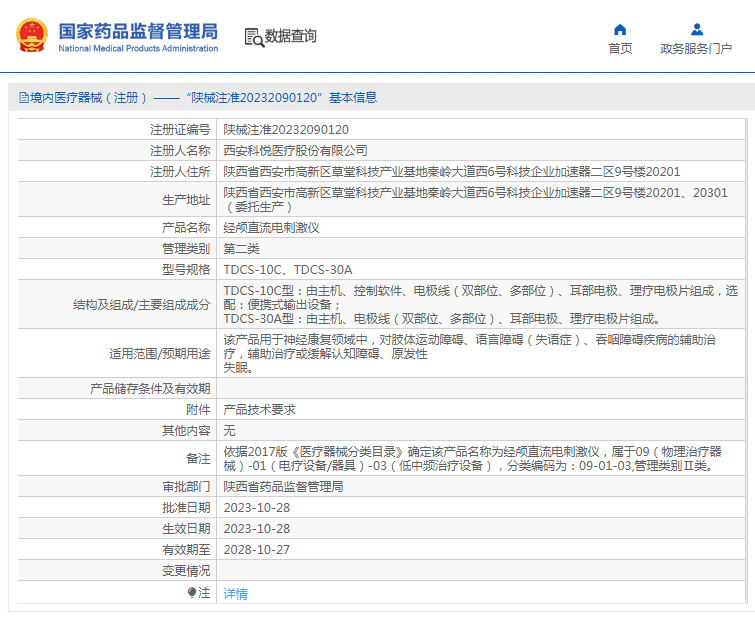Click 产品储存条件及有效期 label
This screenshot has width=755, height=619.
[150, 388]
